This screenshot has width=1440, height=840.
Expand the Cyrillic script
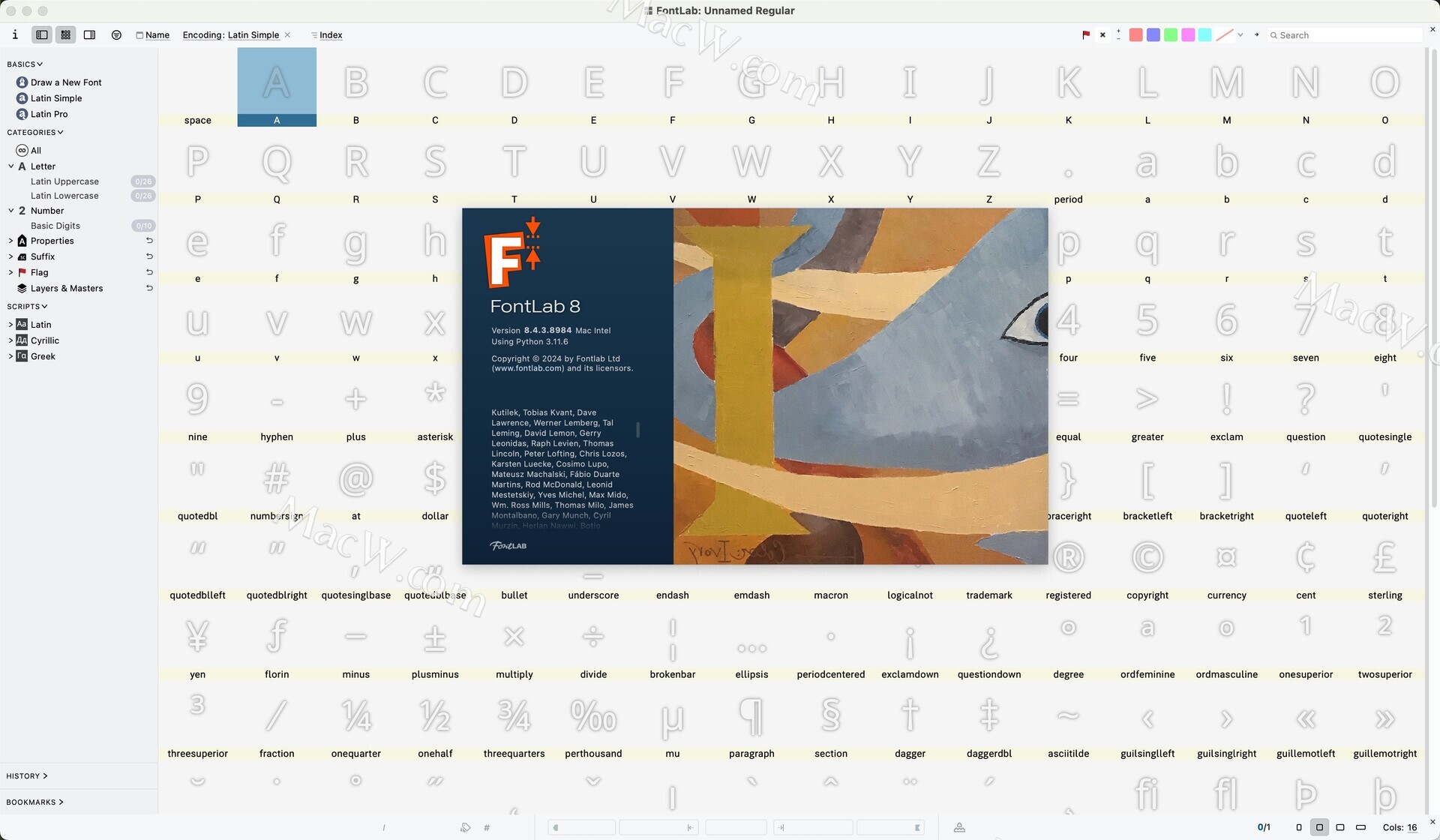(10, 340)
